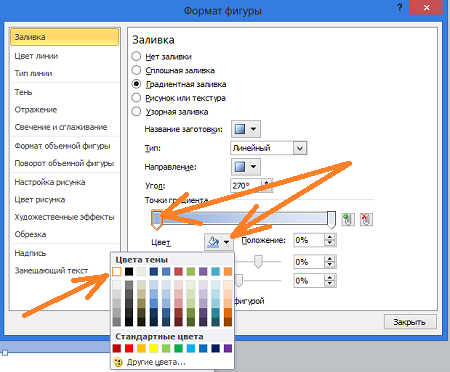Pick the dark navy theme color swatch
Screen dimensions: 450x372
coord(154,272)
